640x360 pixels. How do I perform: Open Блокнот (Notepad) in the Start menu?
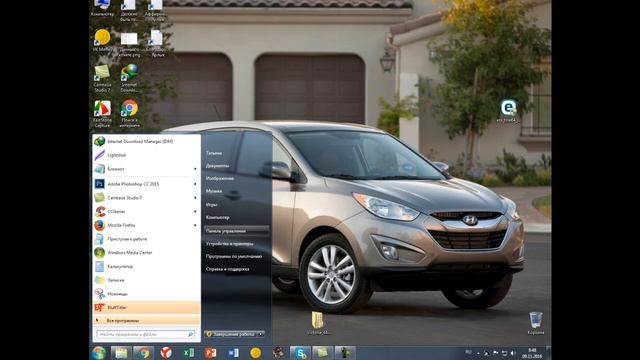click(x=147, y=169)
